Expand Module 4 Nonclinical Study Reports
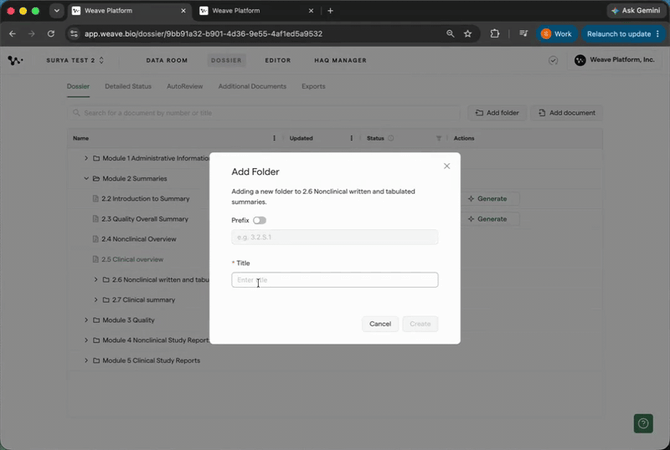The width and height of the screenshot is (670, 450). (86, 340)
